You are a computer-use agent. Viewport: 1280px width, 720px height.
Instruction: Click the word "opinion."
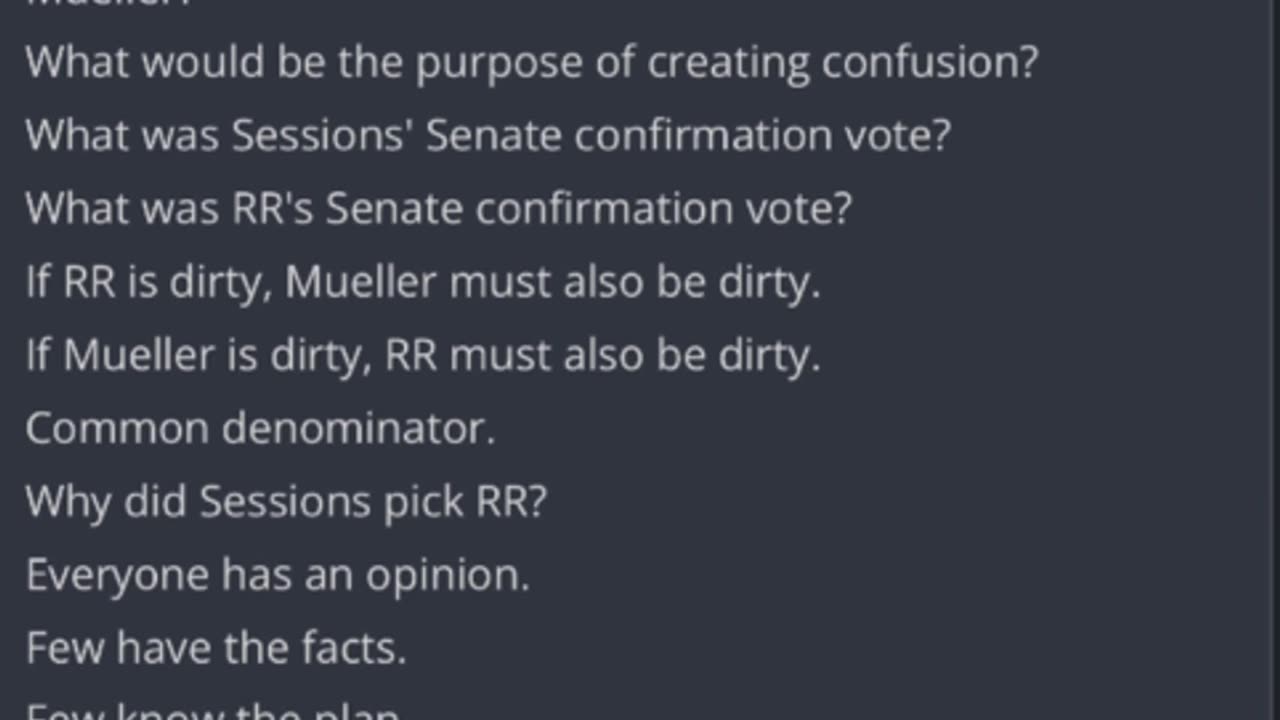[x=447, y=575]
